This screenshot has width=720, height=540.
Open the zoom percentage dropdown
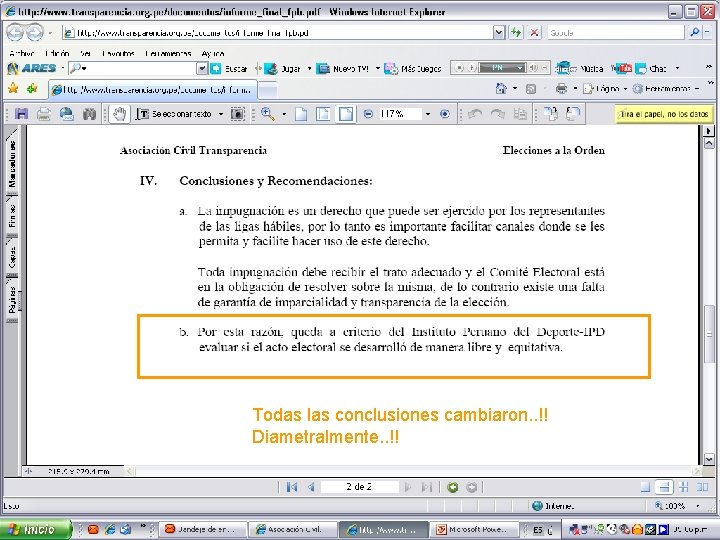pos(428,114)
